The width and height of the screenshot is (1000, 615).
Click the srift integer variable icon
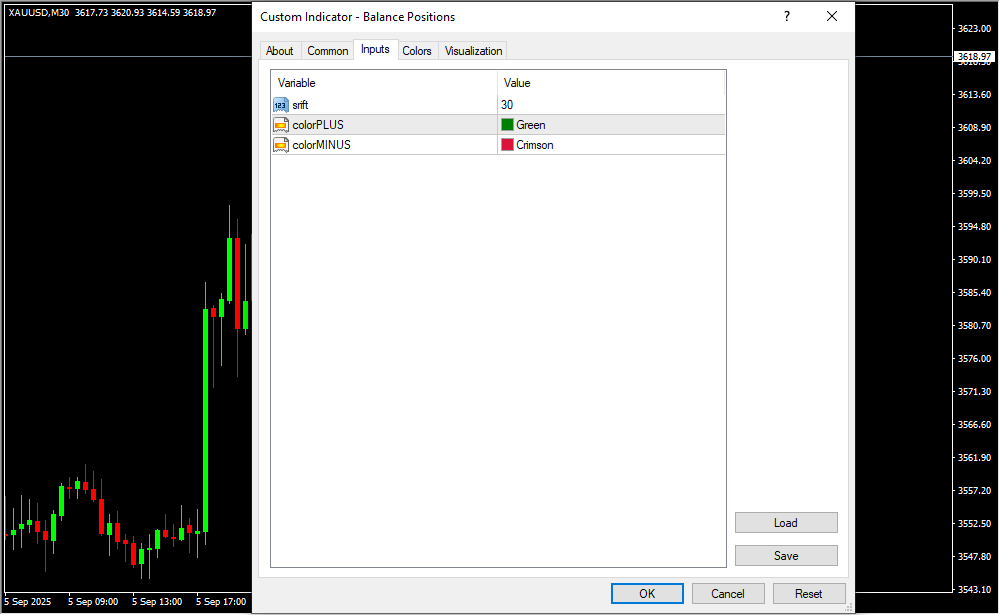[x=280, y=105]
